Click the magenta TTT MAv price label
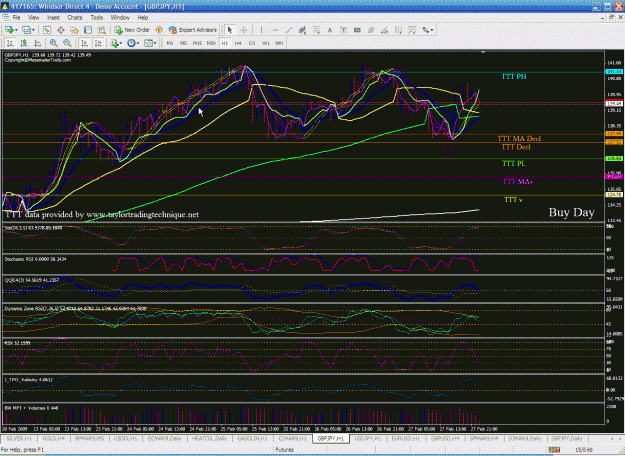The width and height of the screenshot is (625, 456). 614,177
